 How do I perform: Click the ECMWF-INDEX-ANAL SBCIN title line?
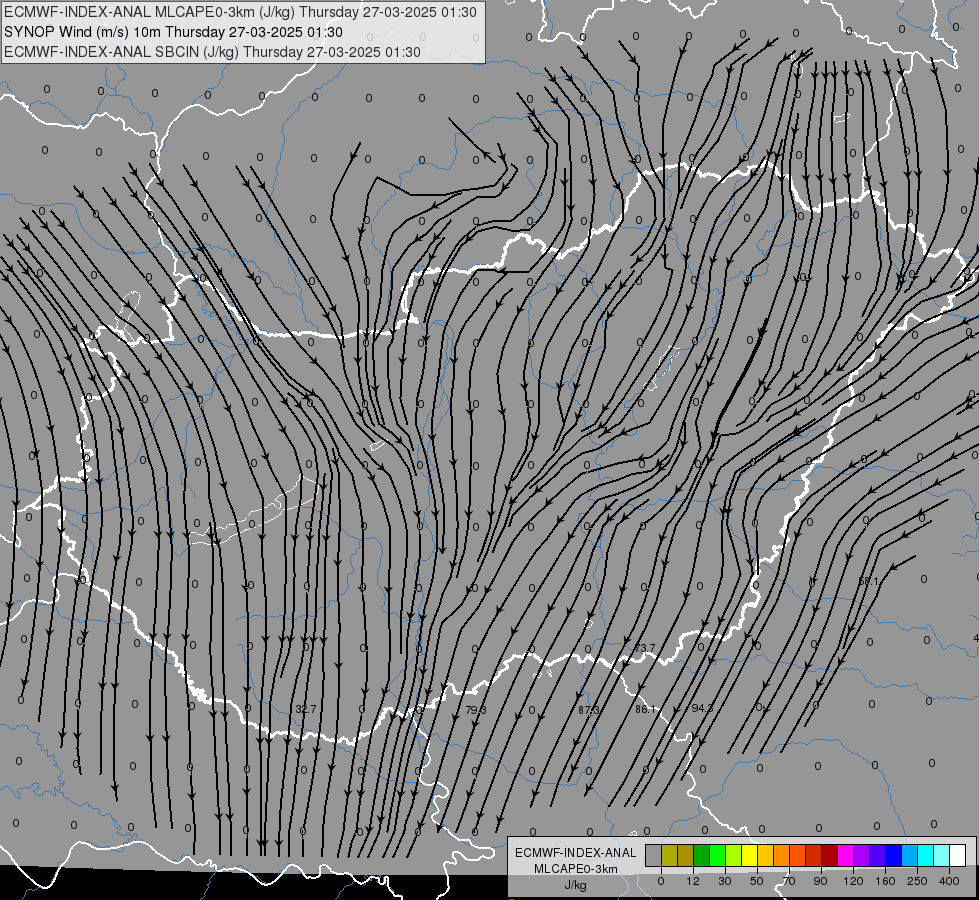click(212, 52)
